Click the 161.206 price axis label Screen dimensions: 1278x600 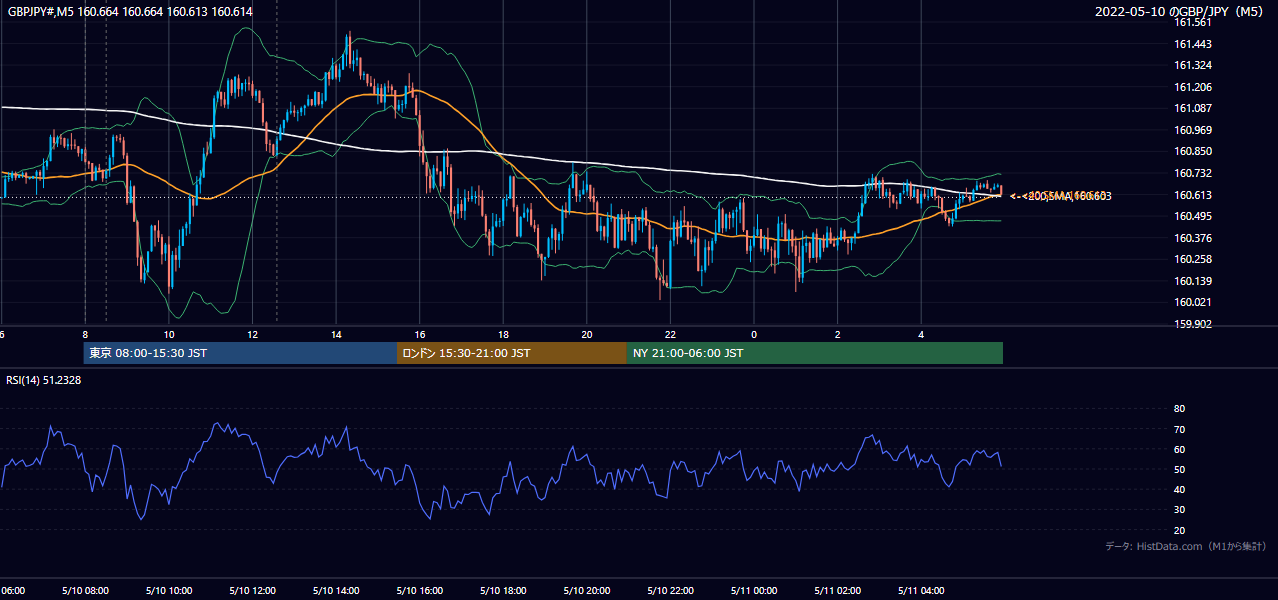point(1192,87)
